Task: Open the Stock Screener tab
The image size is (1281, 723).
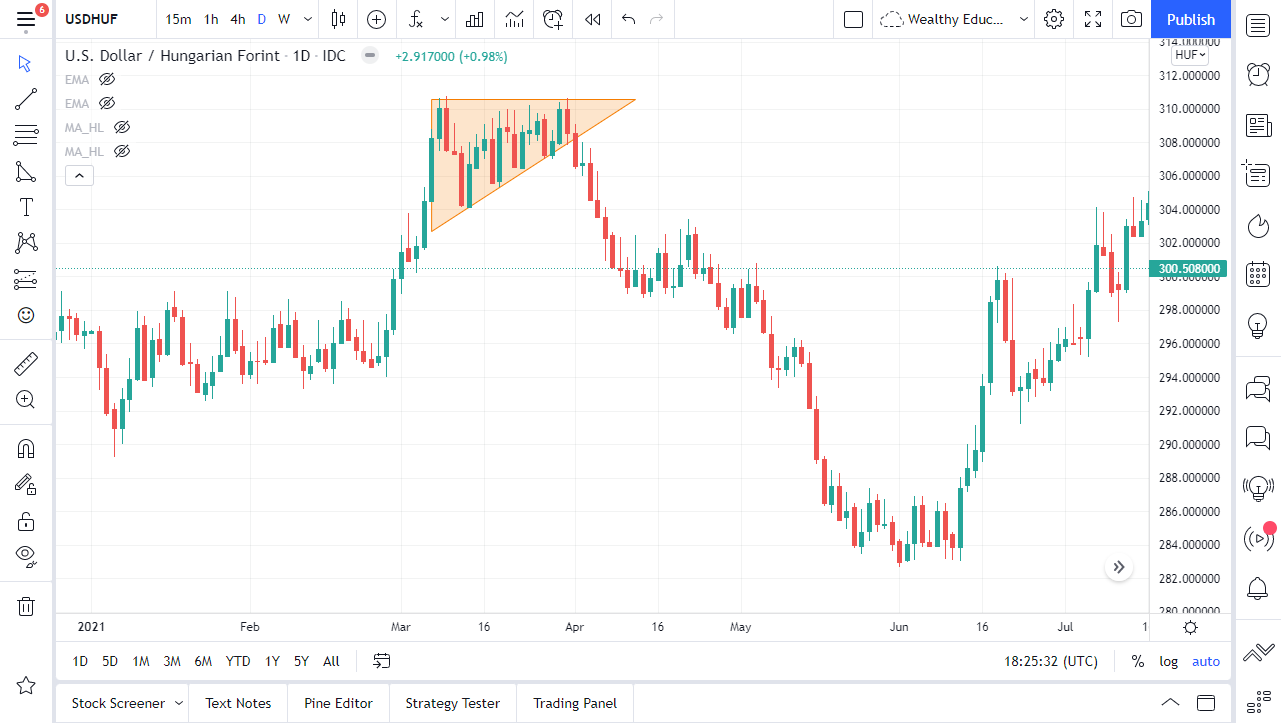Action: pos(118,703)
